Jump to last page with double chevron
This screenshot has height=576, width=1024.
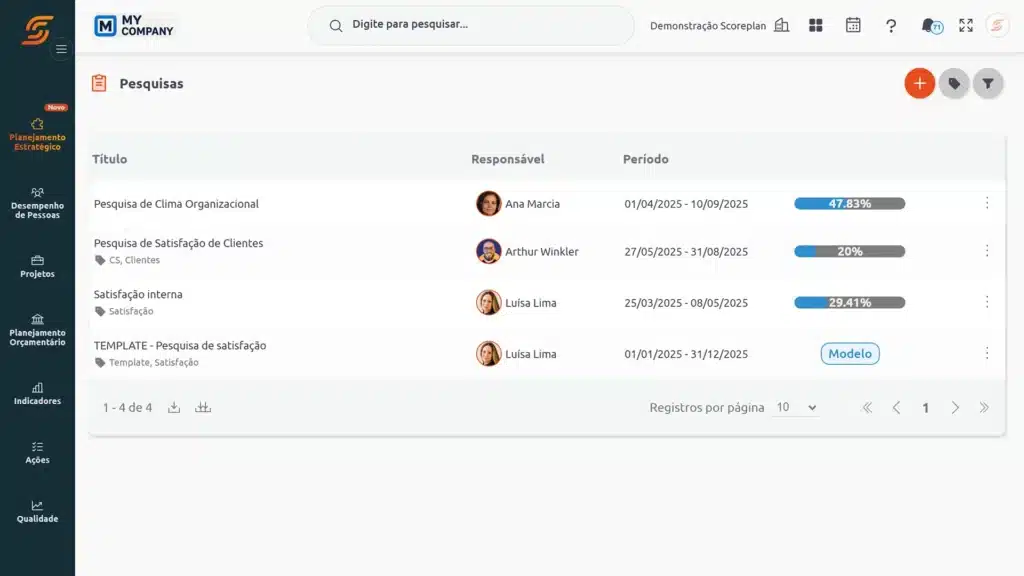[x=984, y=408]
